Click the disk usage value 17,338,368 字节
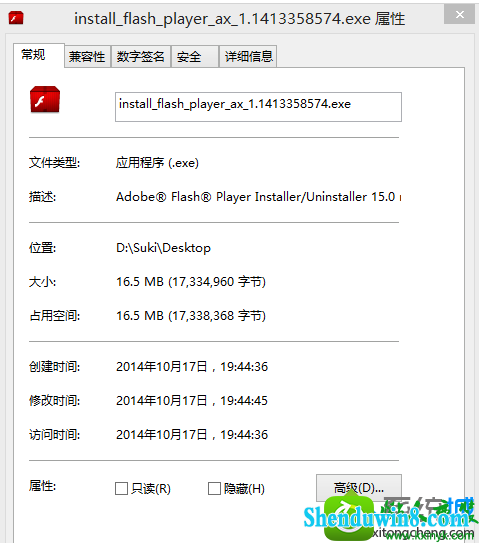Viewport: 479px width, 543px height. pyautogui.click(x=191, y=315)
